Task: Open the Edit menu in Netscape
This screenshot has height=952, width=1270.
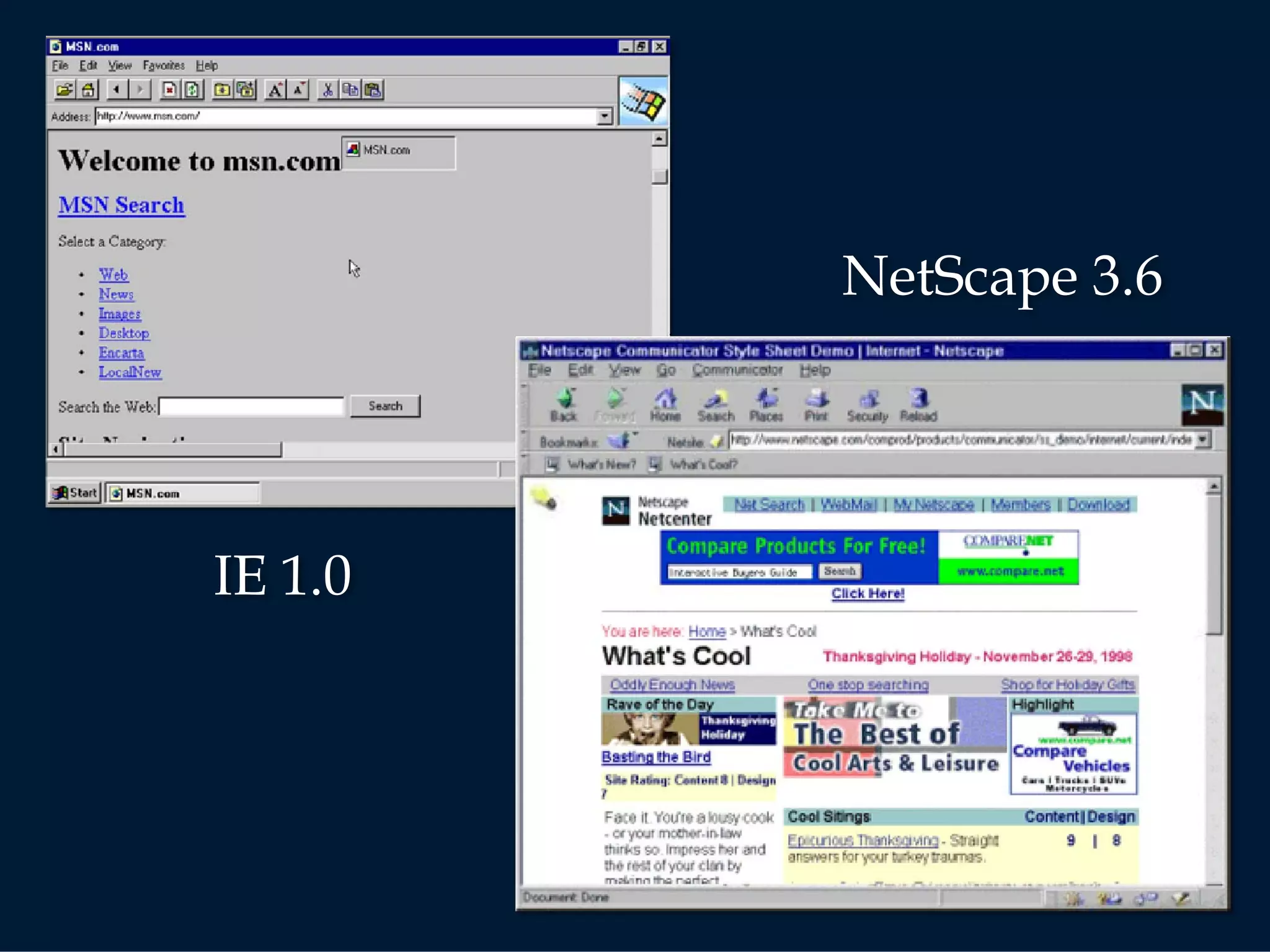Action: pyautogui.click(x=580, y=370)
